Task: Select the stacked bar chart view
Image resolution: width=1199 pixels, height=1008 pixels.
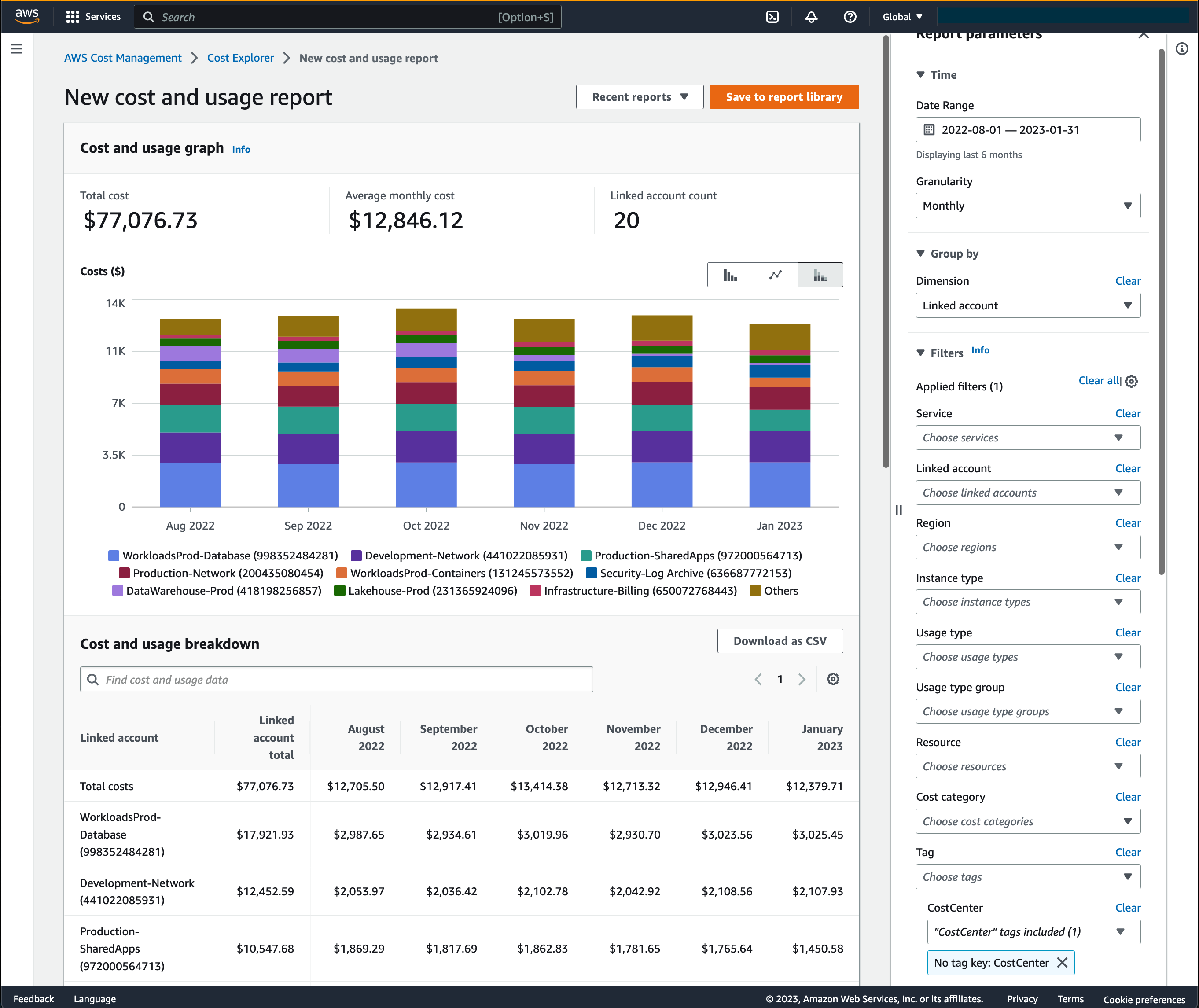Action: (820, 275)
